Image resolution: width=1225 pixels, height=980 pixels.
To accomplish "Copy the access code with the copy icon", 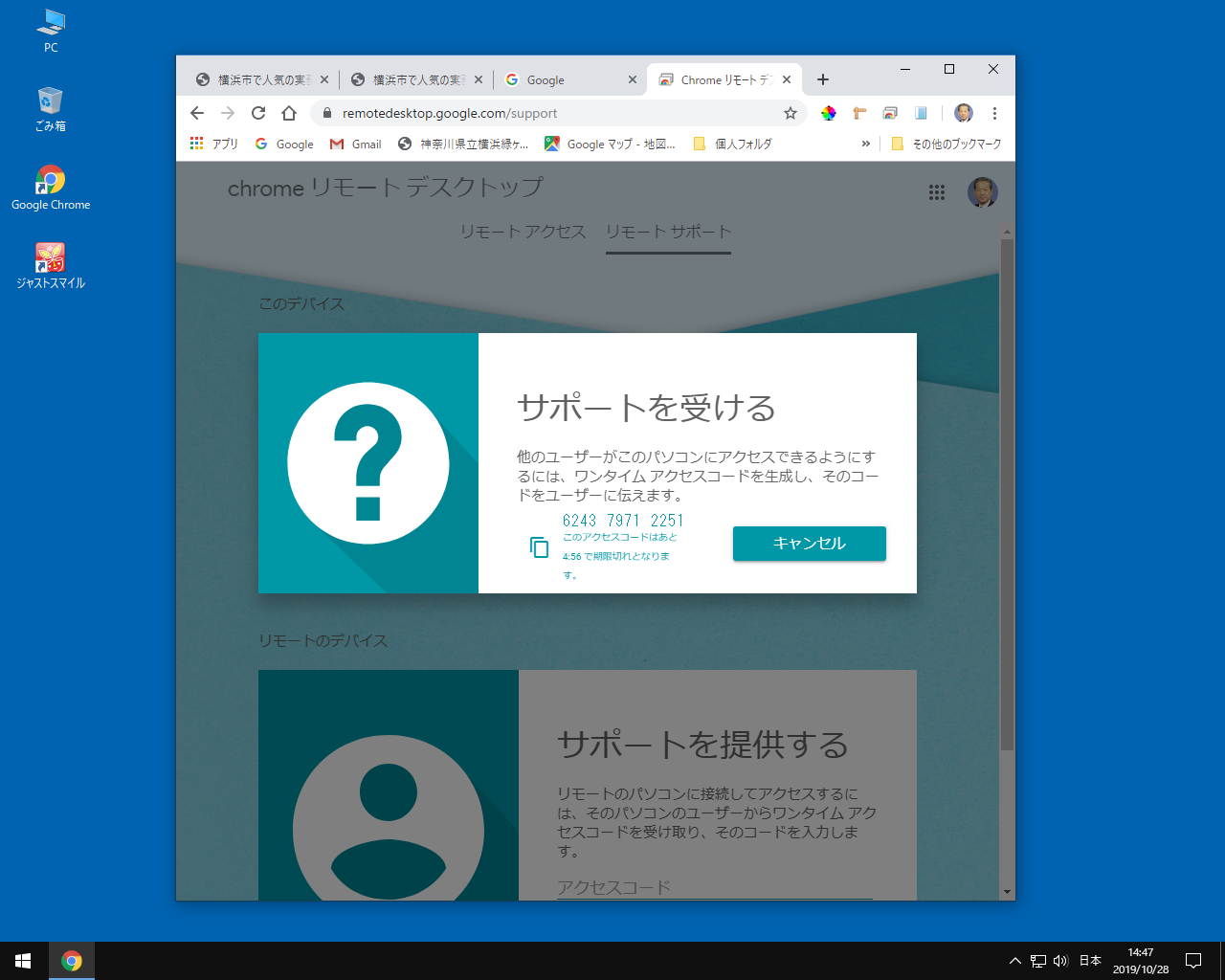I will coord(539,546).
